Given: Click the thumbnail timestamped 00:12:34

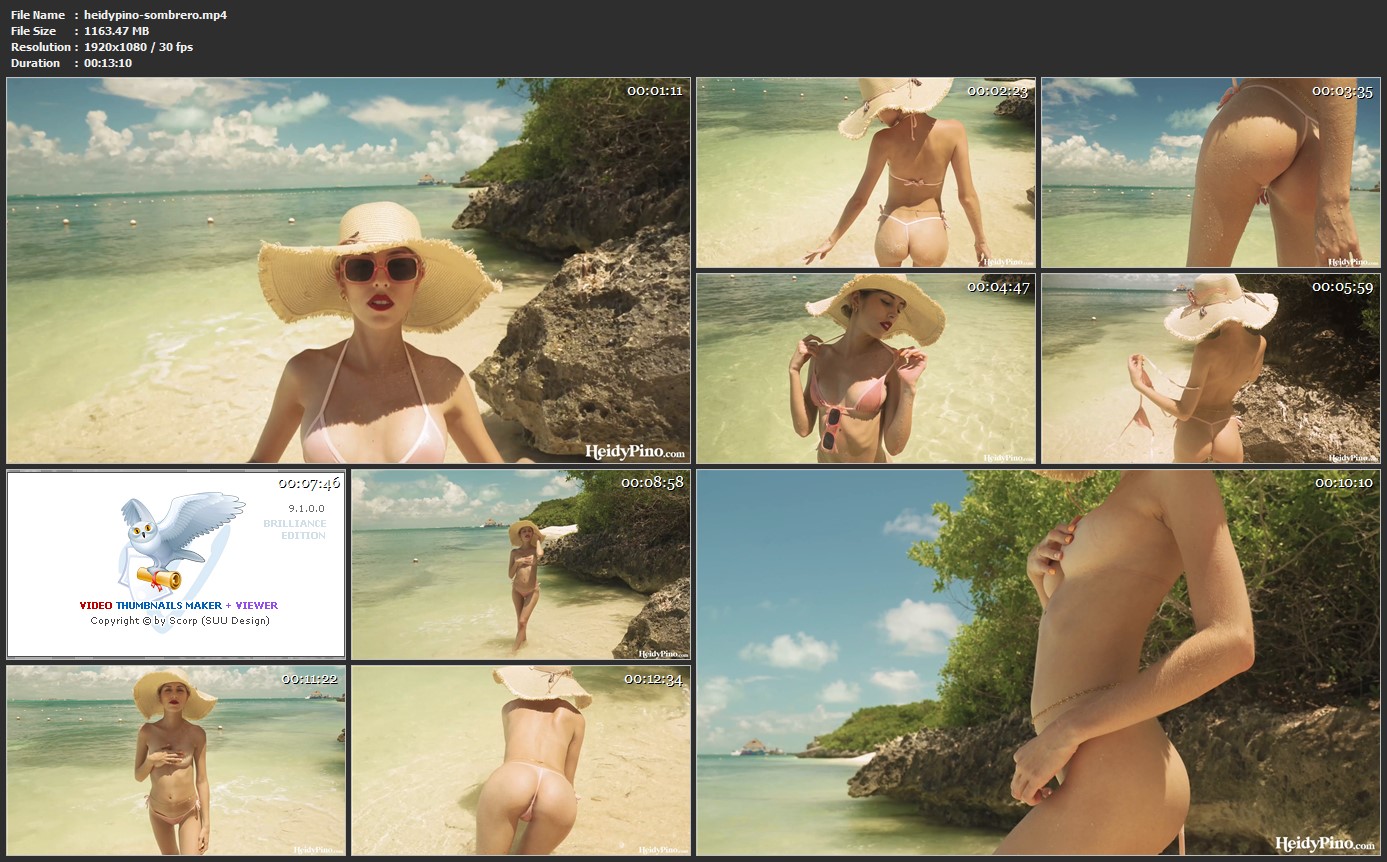Looking at the screenshot, I should pyautogui.click(x=520, y=760).
